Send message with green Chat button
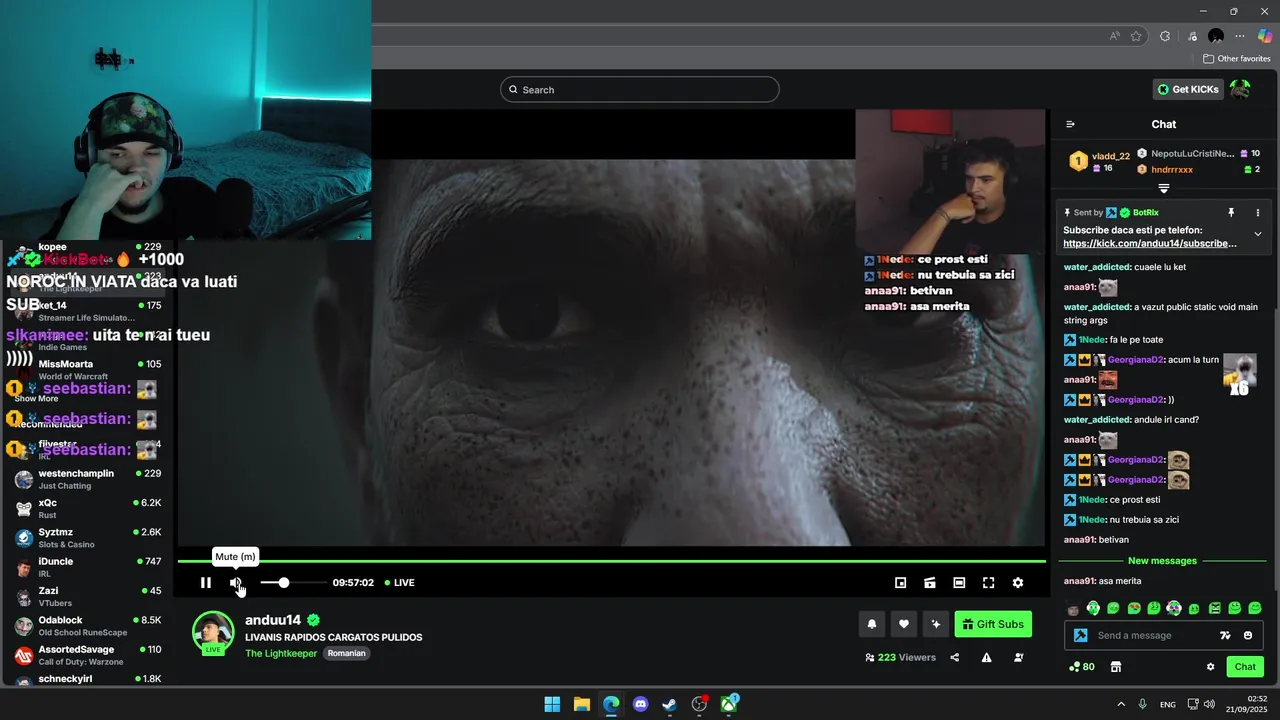 (x=1245, y=667)
